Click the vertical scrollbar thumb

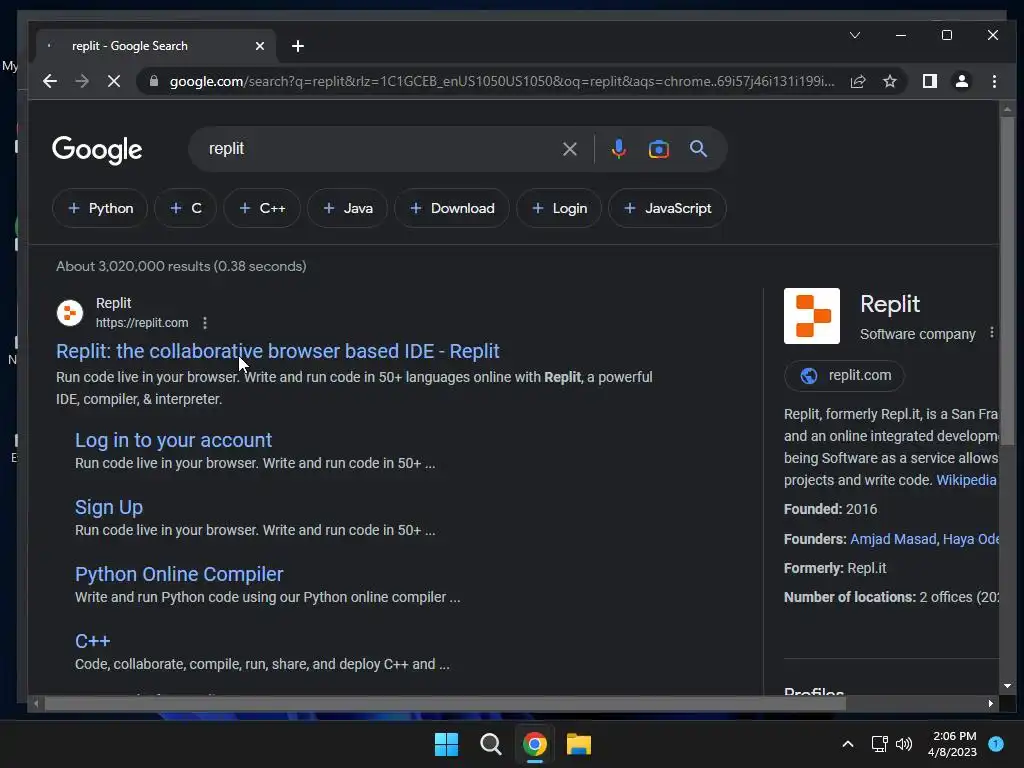[1007, 281]
